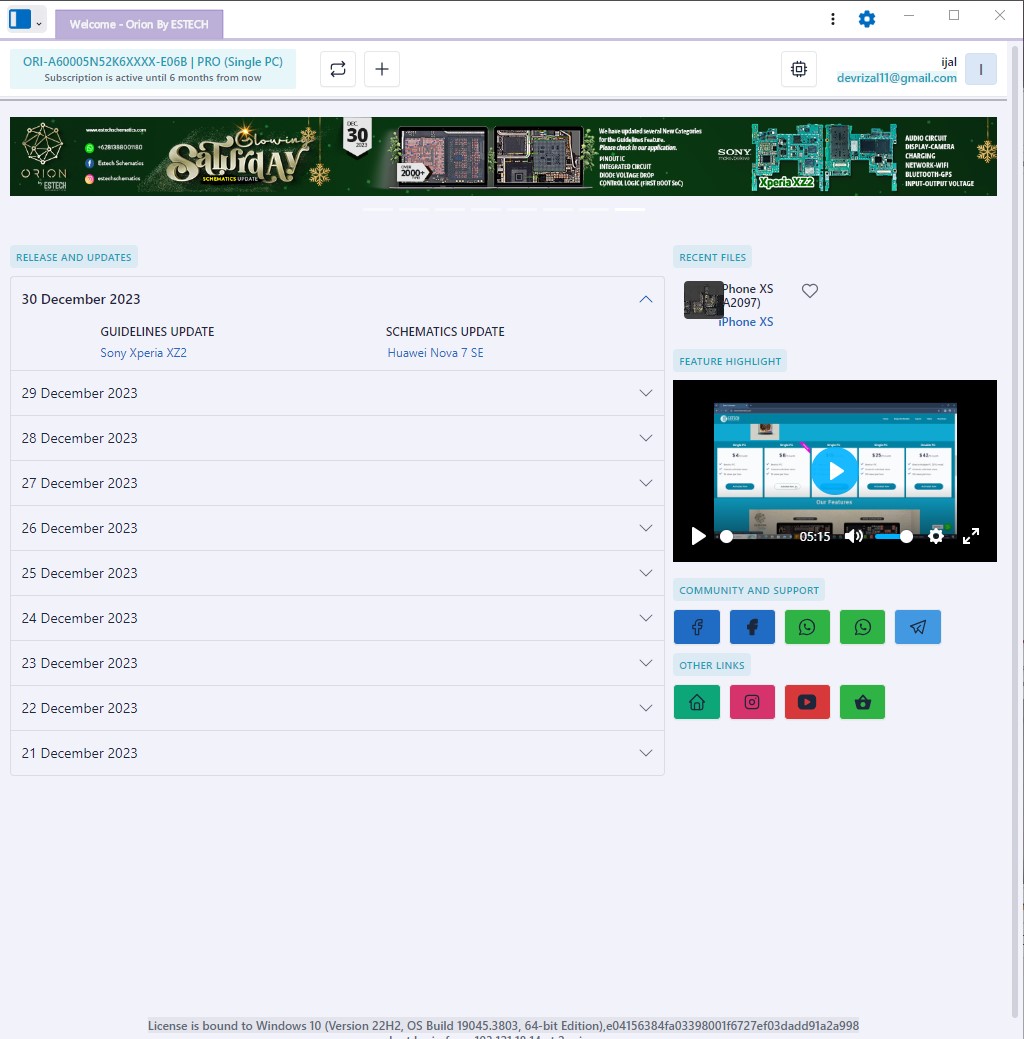Open the YouTube channel link
The image size is (1024, 1039).
807,702
